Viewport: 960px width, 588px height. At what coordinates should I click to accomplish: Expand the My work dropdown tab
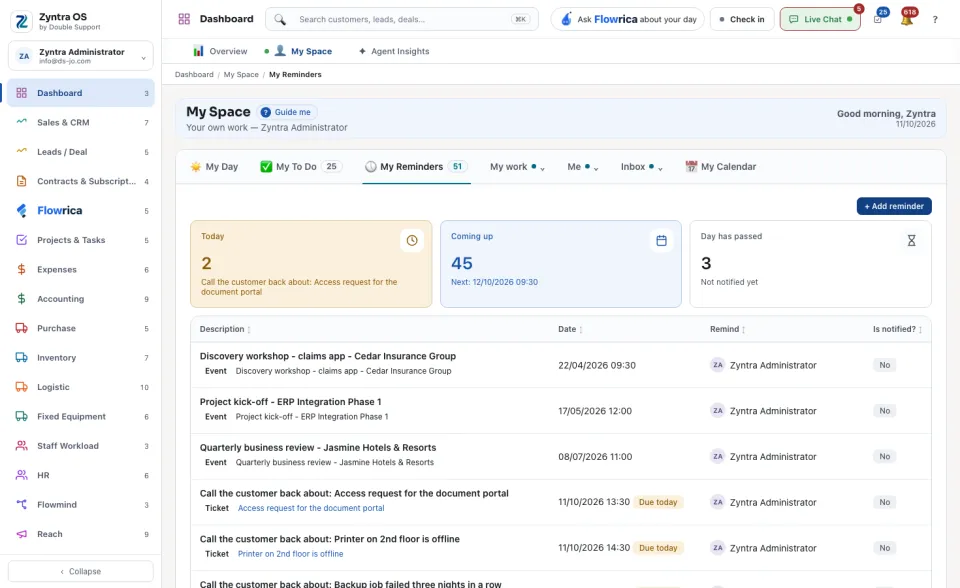coord(517,167)
